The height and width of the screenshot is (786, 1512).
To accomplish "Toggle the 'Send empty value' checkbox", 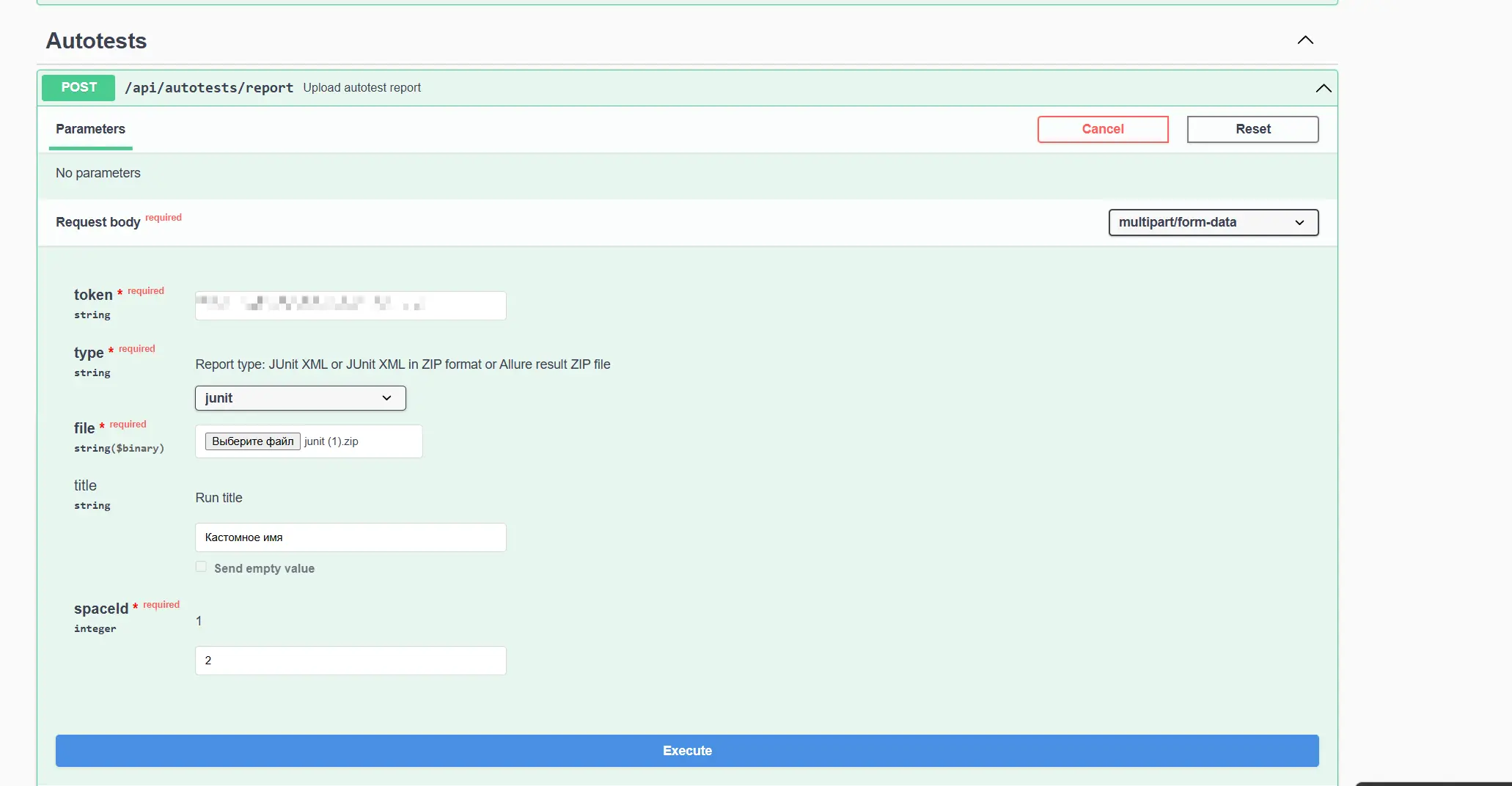I will [x=201, y=567].
